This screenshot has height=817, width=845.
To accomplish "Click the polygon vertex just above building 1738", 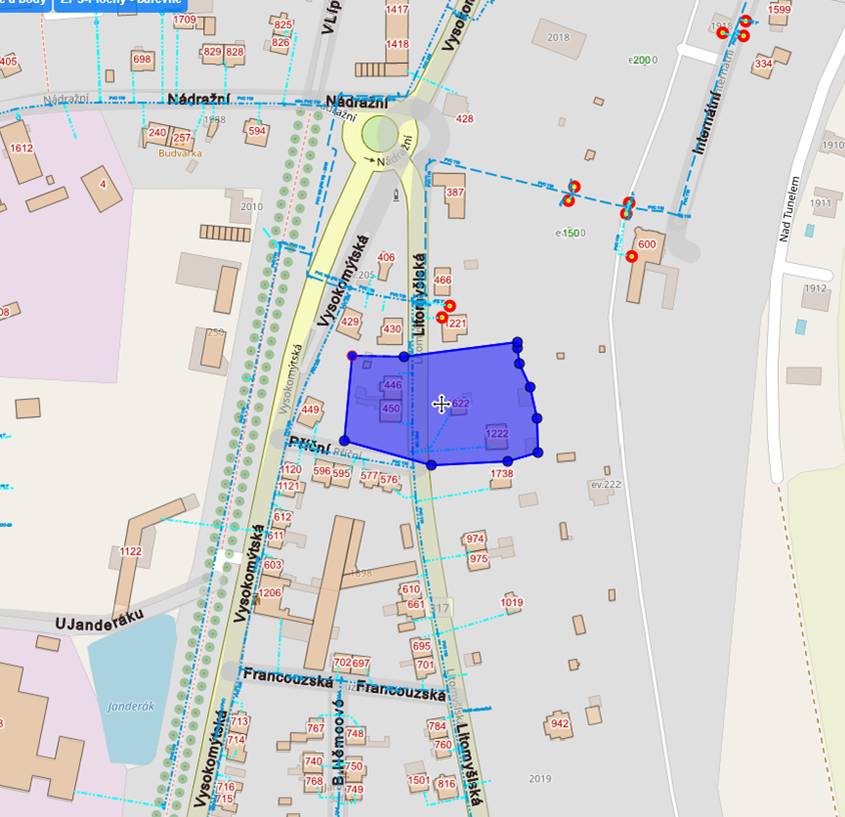I will click(x=507, y=461).
